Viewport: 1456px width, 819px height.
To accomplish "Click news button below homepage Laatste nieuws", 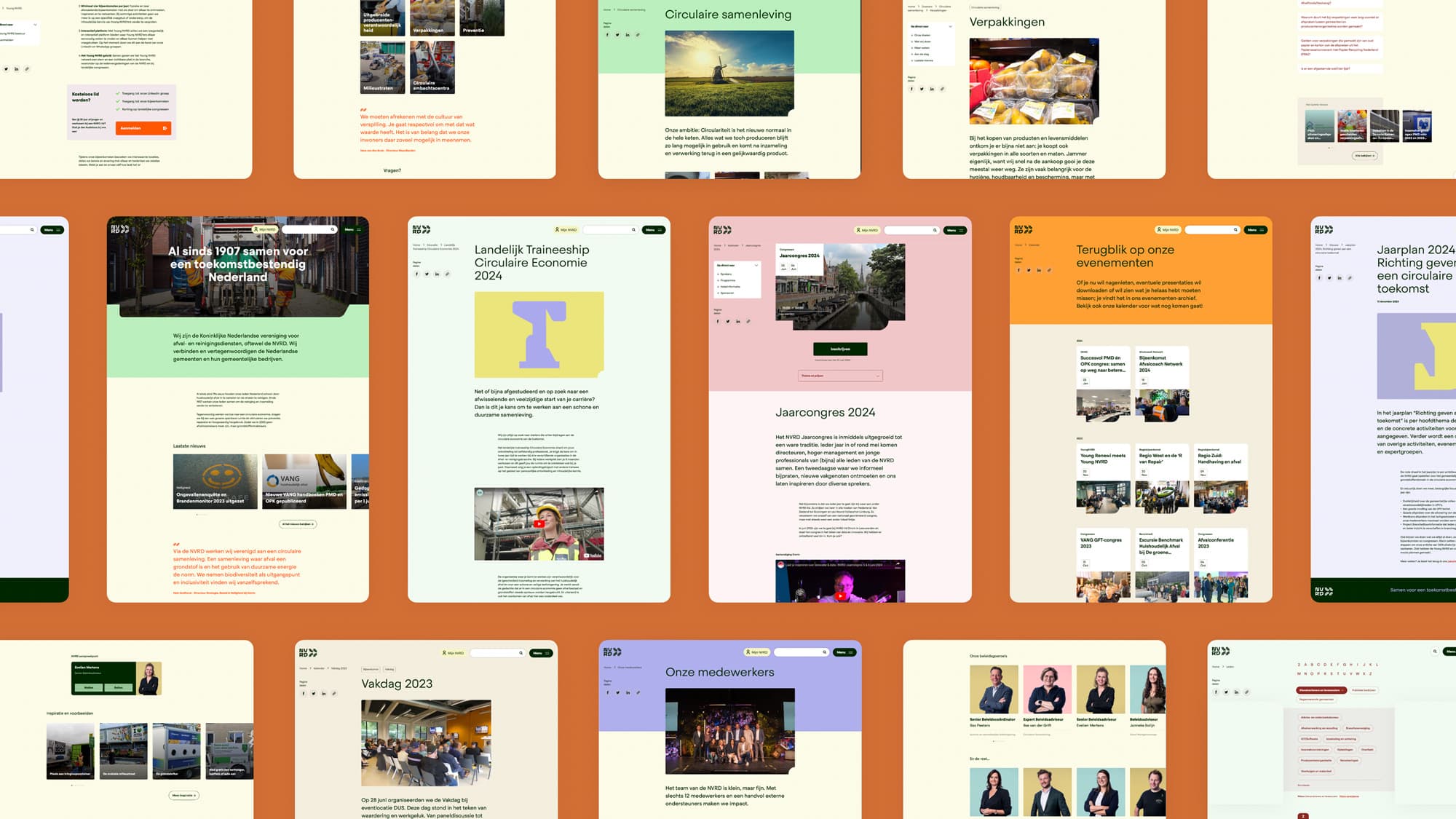I will click(298, 524).
